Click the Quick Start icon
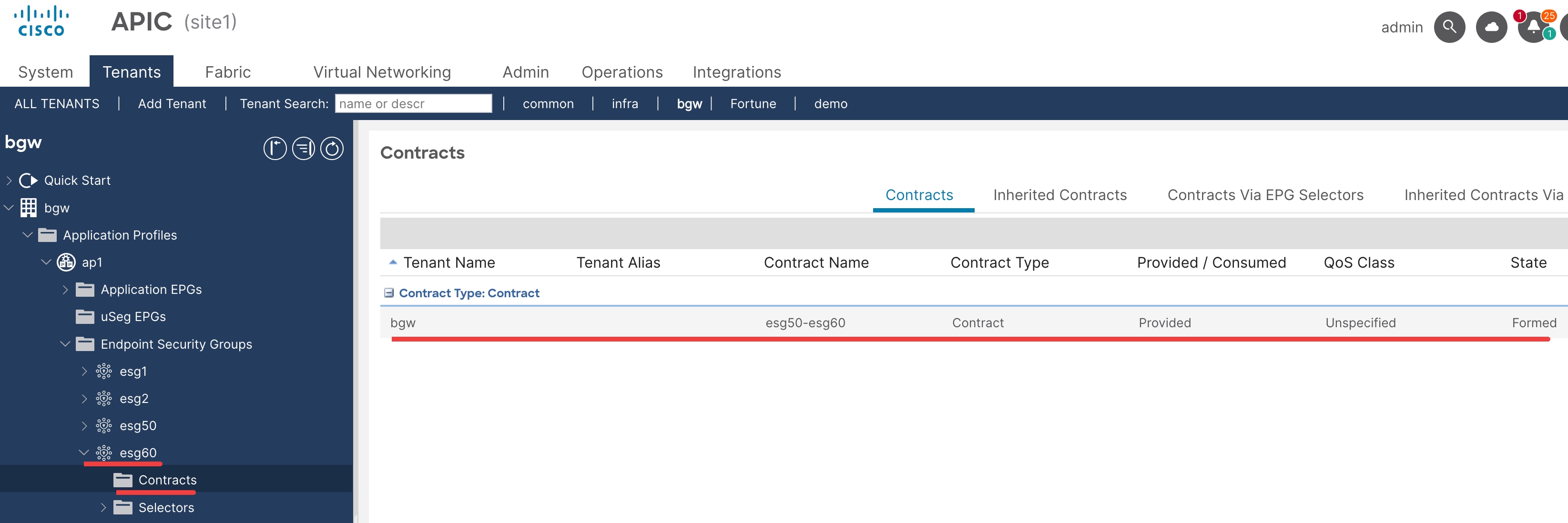Viewport: 1568px width, 523px height. pos(28,181)
